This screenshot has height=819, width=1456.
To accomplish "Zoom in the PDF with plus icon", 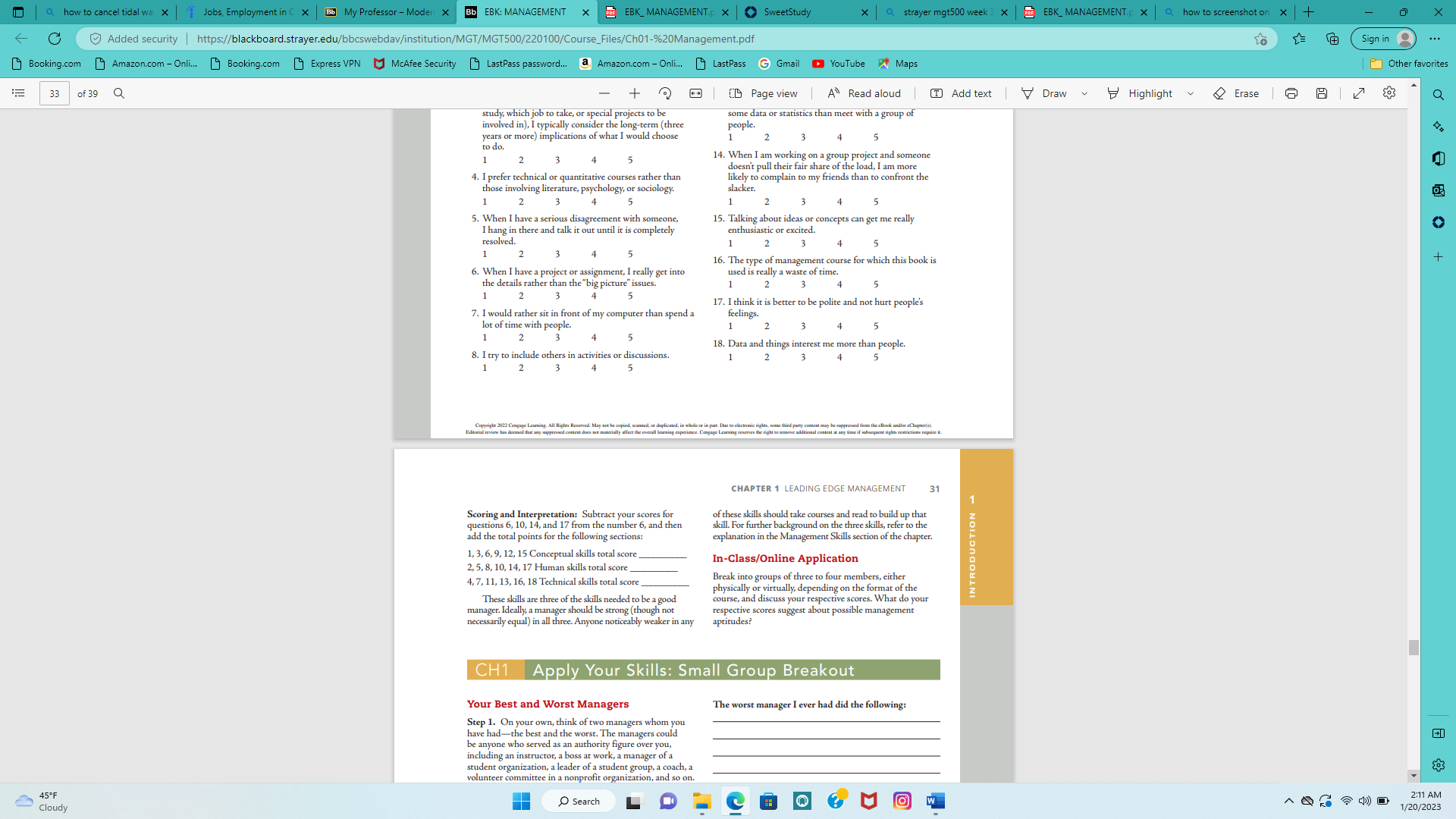I will click(x=635, y=93).
